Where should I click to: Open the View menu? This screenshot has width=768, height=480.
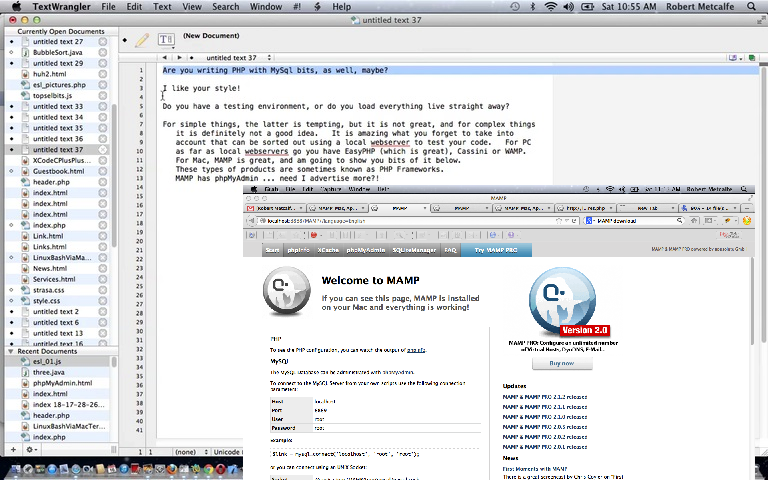[192, 6]
